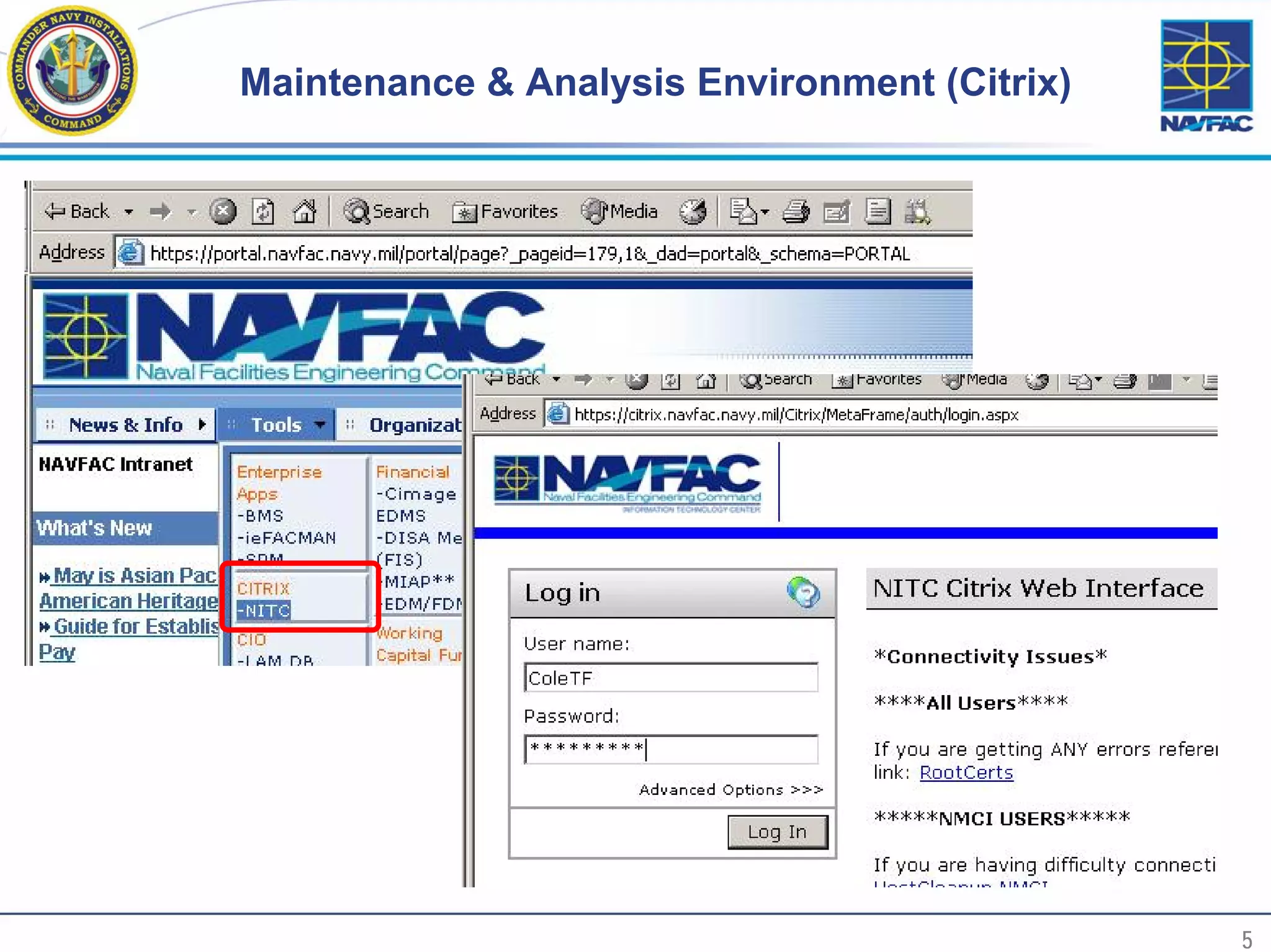This screenshot has height=952, width=1271.
Task: Open Favorites in portal browser toolbar
Action: [x=505, y=212]
